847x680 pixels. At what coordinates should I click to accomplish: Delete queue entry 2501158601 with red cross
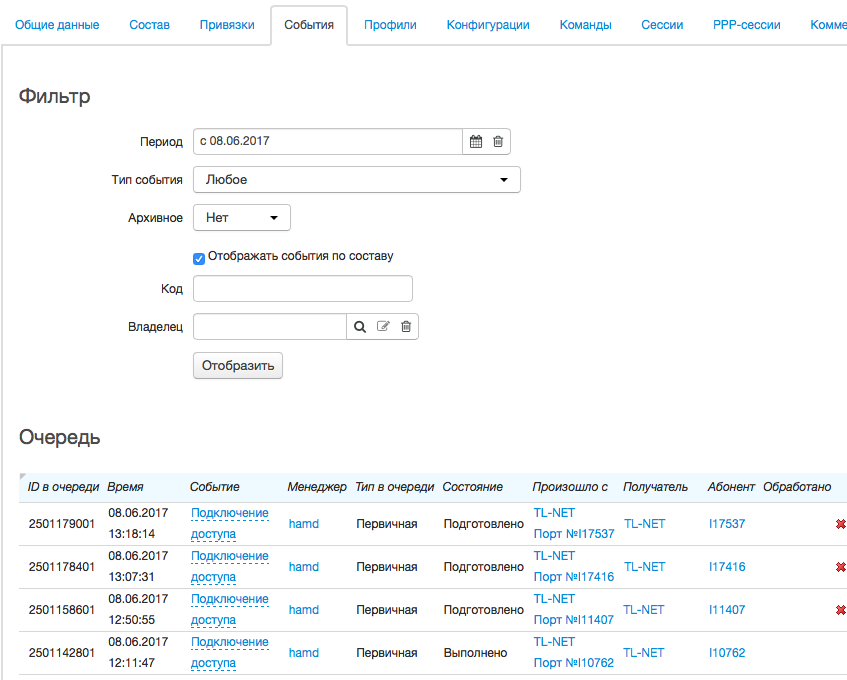coord(841,610)
